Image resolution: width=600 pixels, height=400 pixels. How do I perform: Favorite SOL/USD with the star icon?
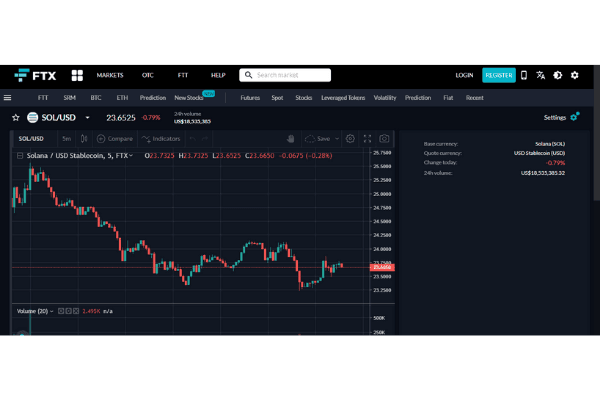[x=15, y=117]
